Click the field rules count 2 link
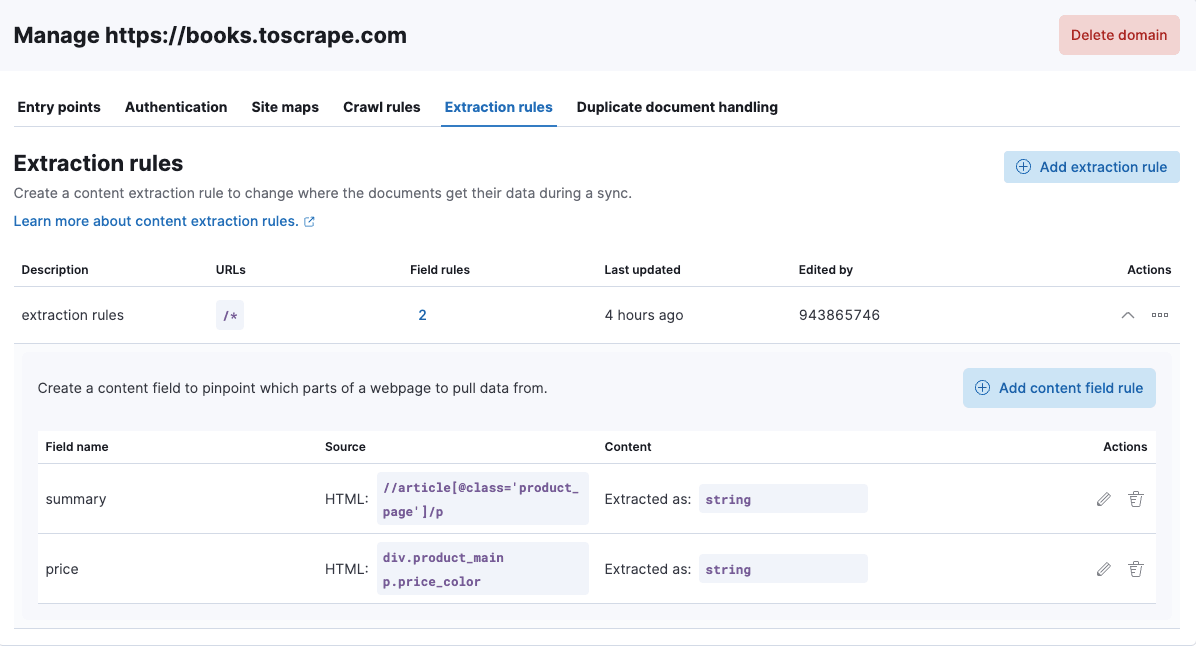This screenshot has width=1196, height=647. (x=422, y=315)
